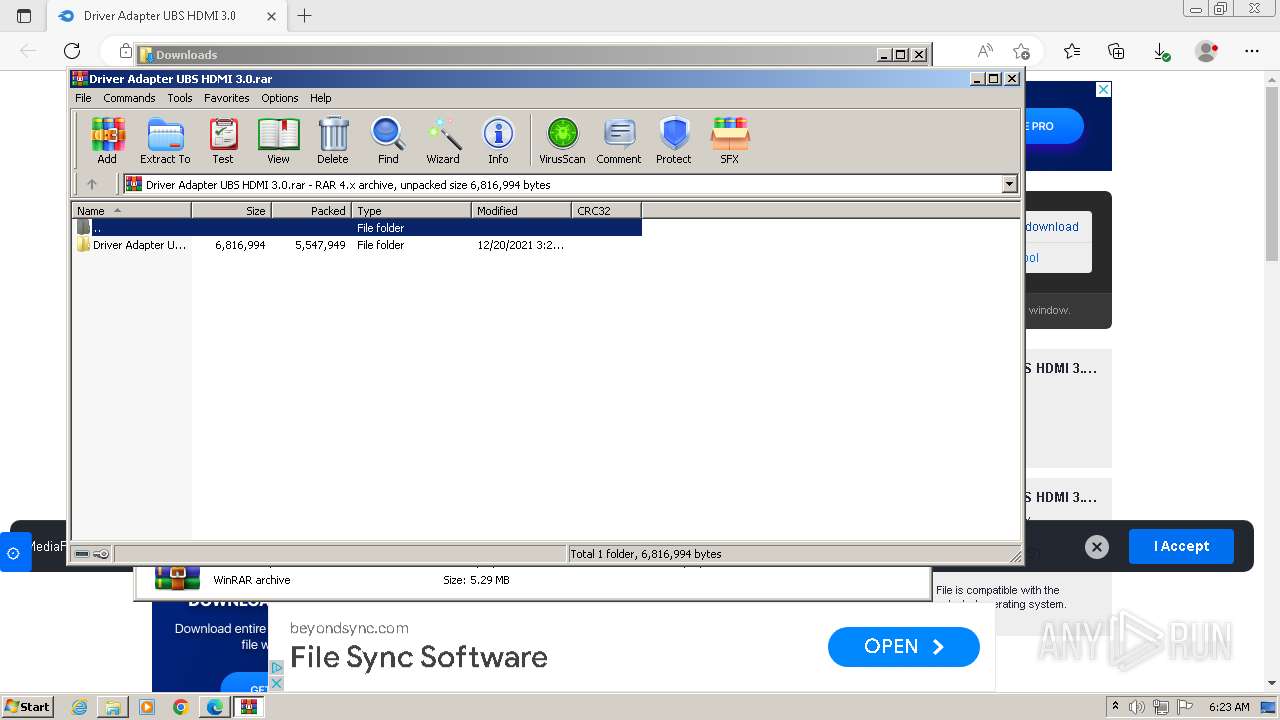
Task: Open the Edge collections icon
Action: click(x=1117, y=51)
